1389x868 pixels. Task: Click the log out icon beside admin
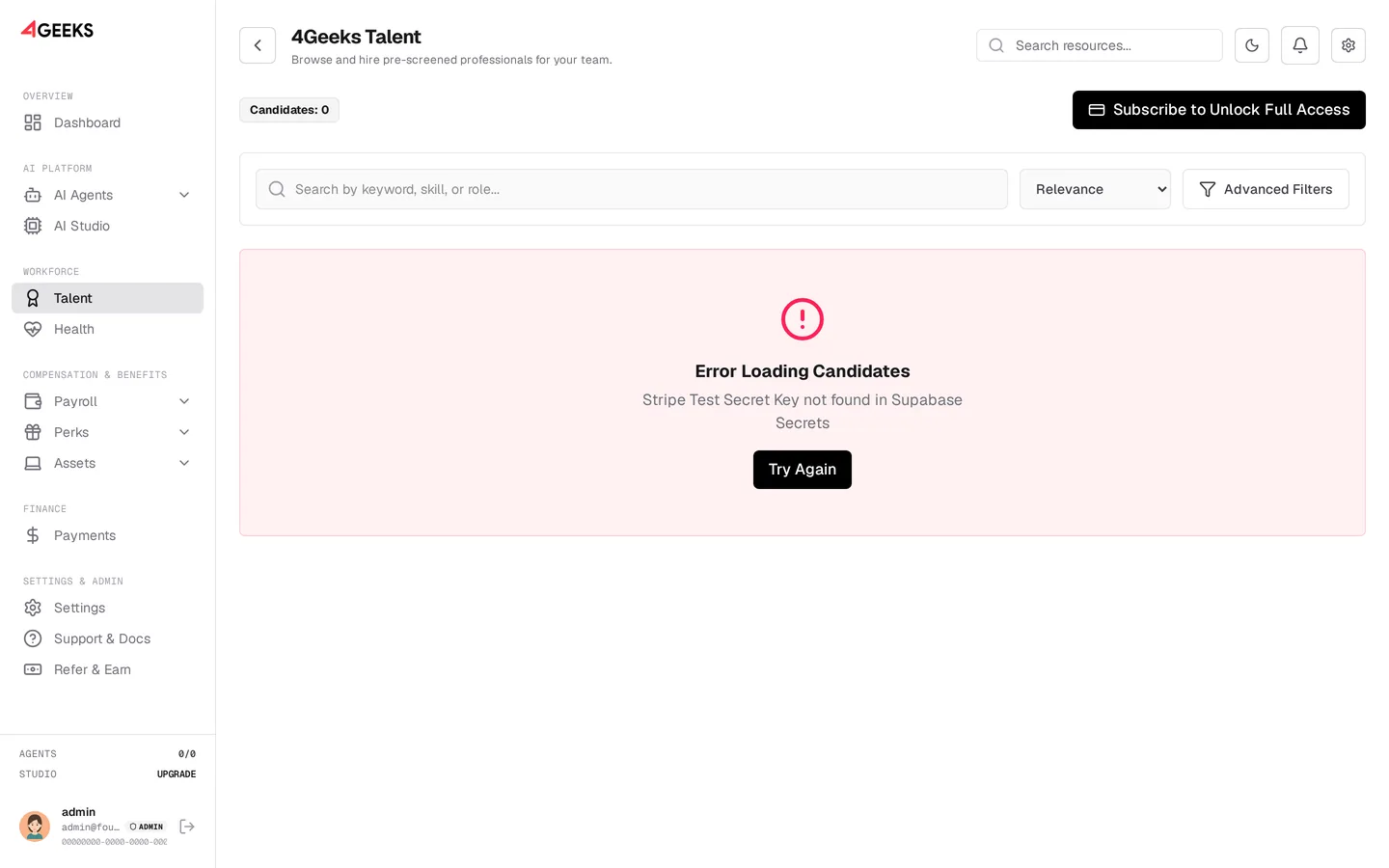pos(187,827)
